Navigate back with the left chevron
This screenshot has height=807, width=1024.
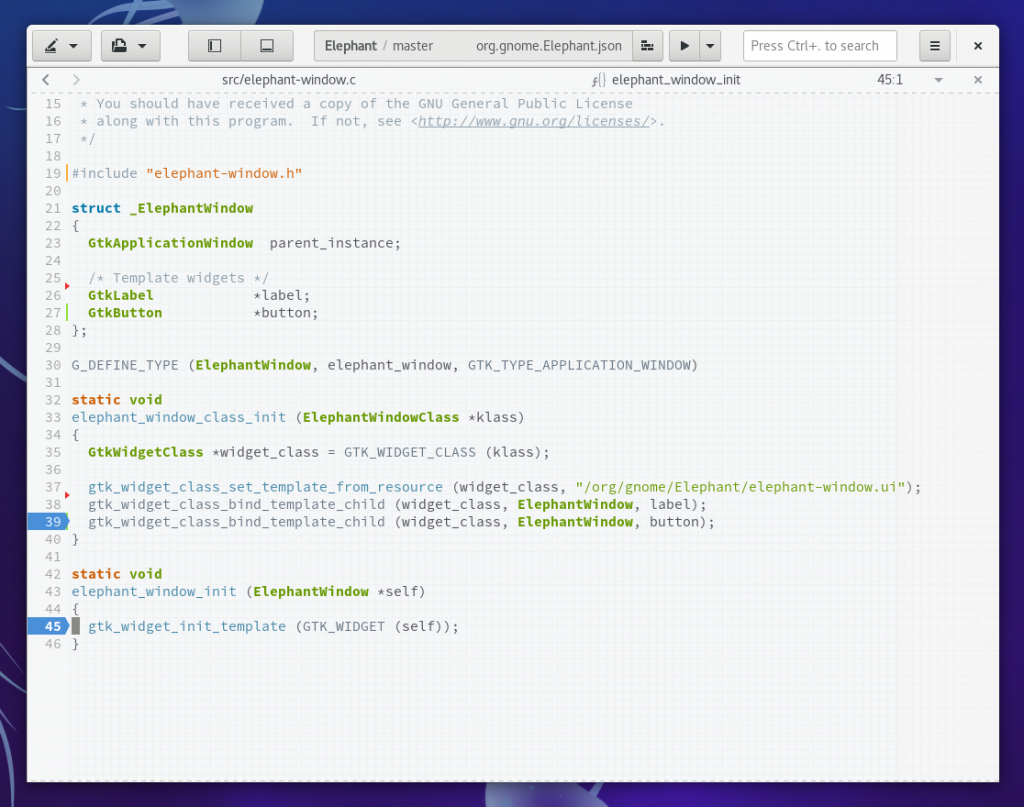coord(46,80)
